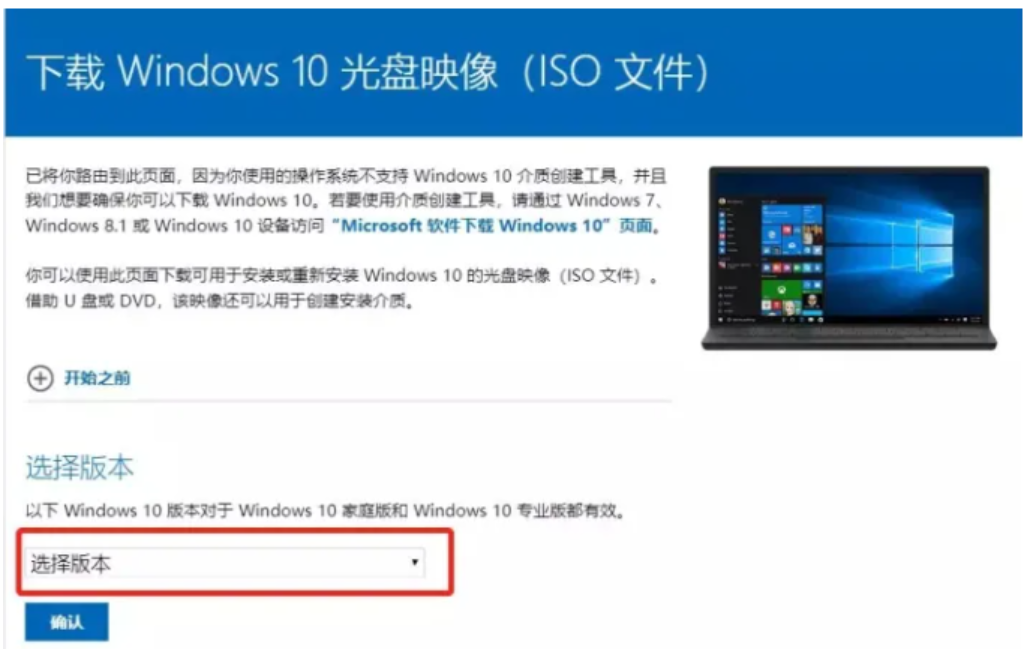Click the taskbar shown on the laptop screen
Screen dimensions: 1029x657
(x=849, y=321)
